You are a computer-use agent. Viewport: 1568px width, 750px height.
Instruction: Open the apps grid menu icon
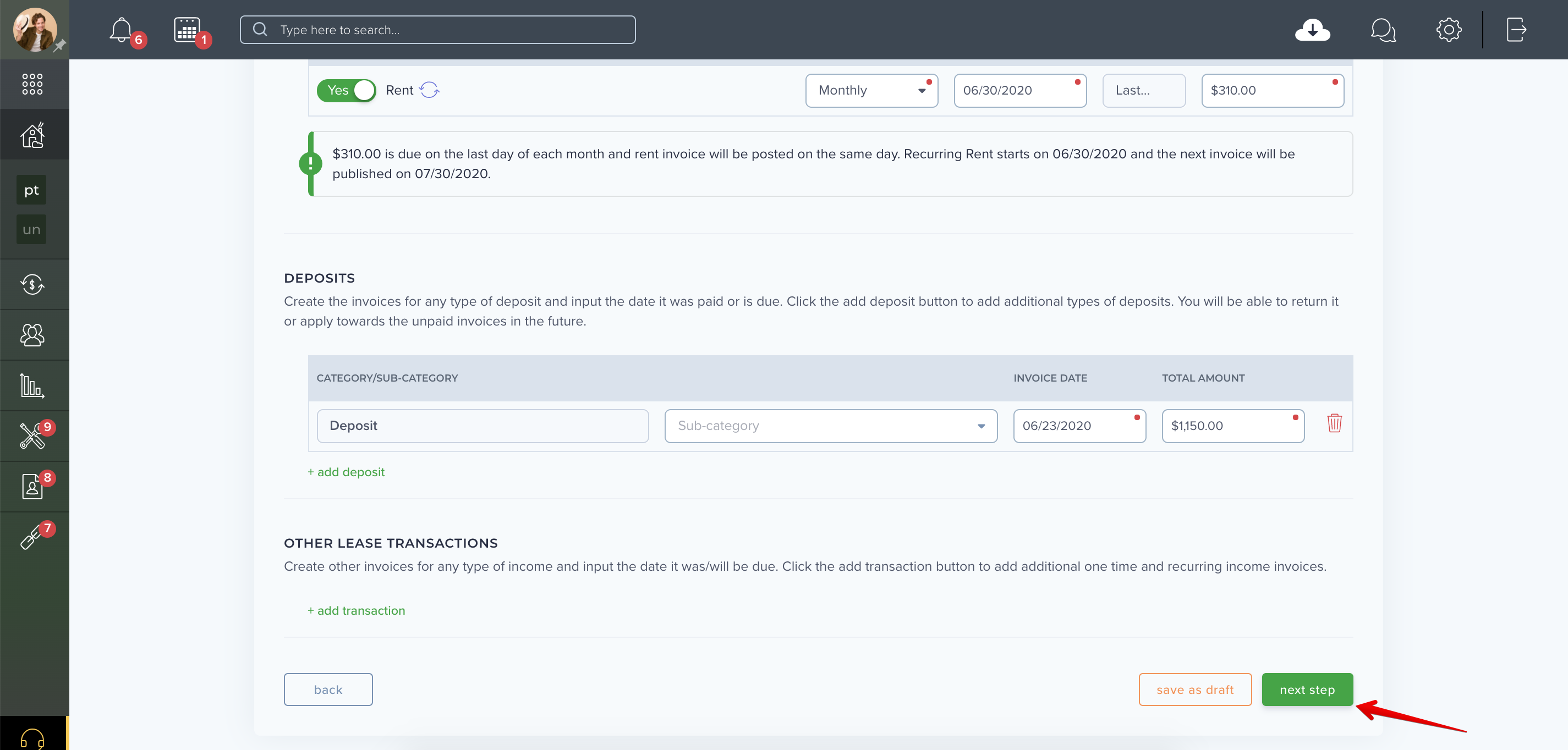pos(32,84)
